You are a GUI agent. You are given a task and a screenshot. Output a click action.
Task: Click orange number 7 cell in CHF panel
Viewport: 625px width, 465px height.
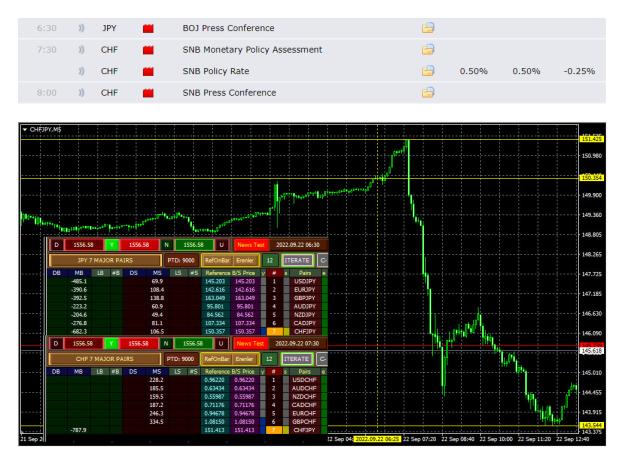coord(273,430)
